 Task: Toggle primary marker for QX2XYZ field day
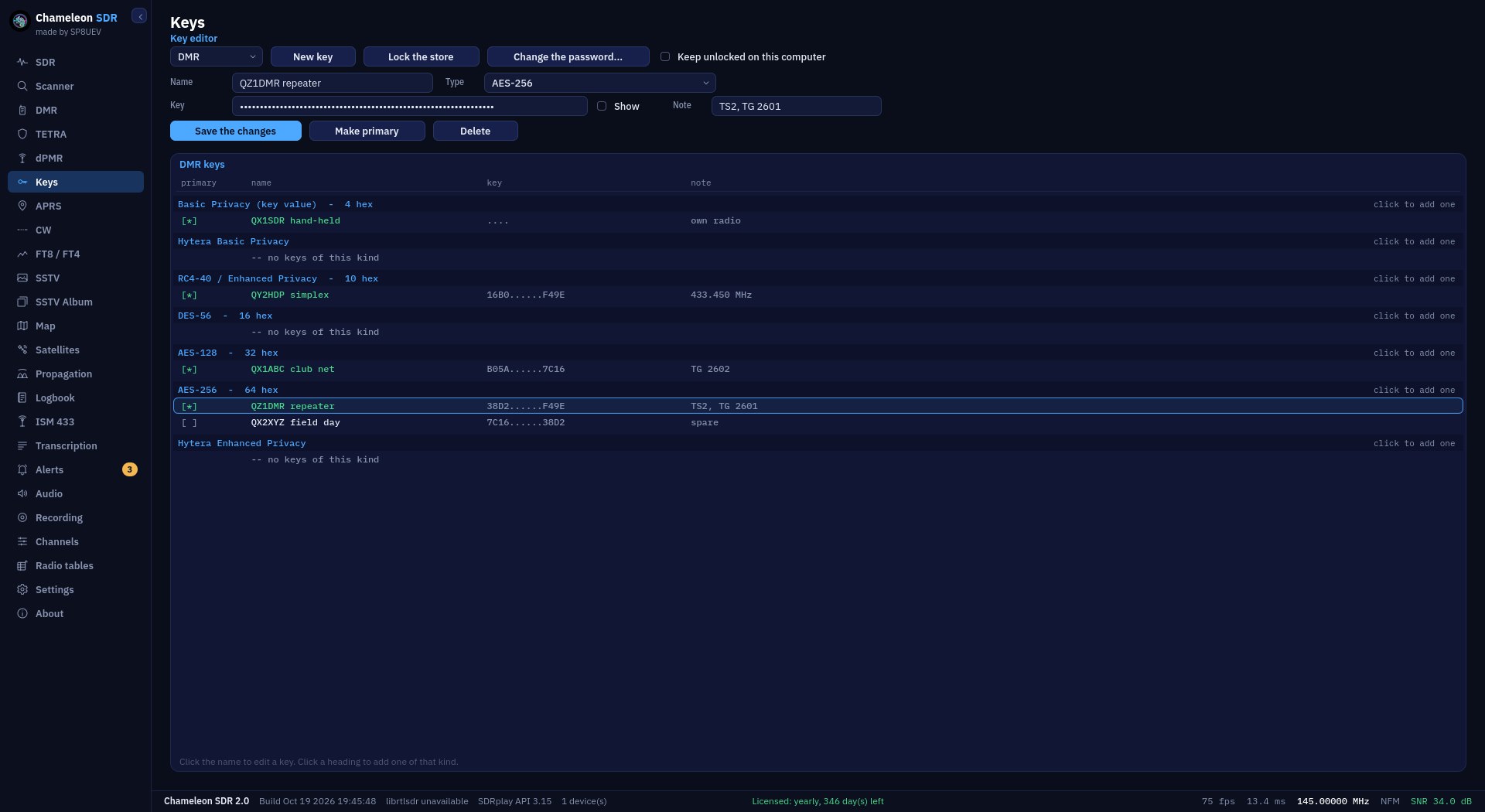(x=189, y=422)
